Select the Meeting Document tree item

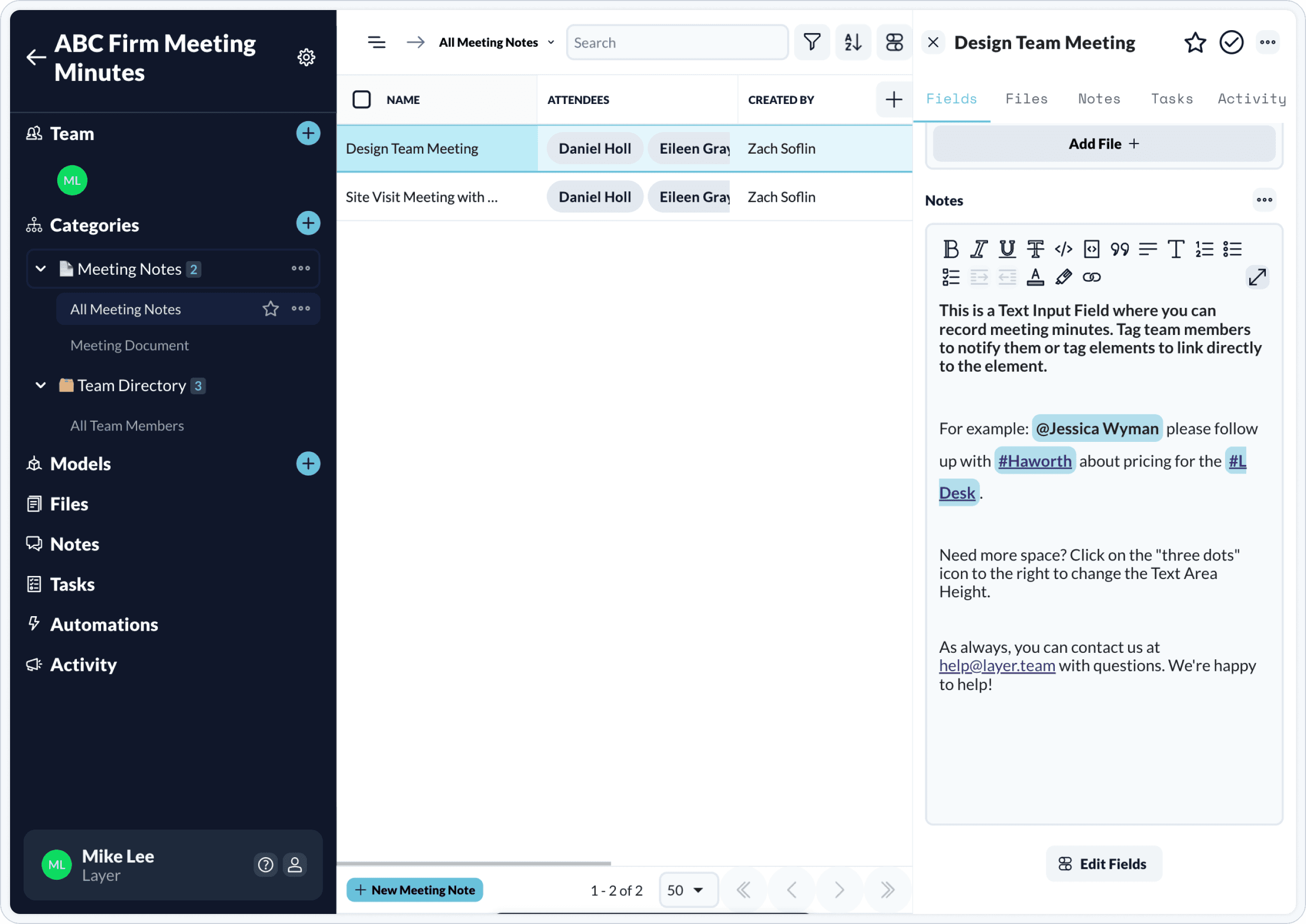coord(129,344)
